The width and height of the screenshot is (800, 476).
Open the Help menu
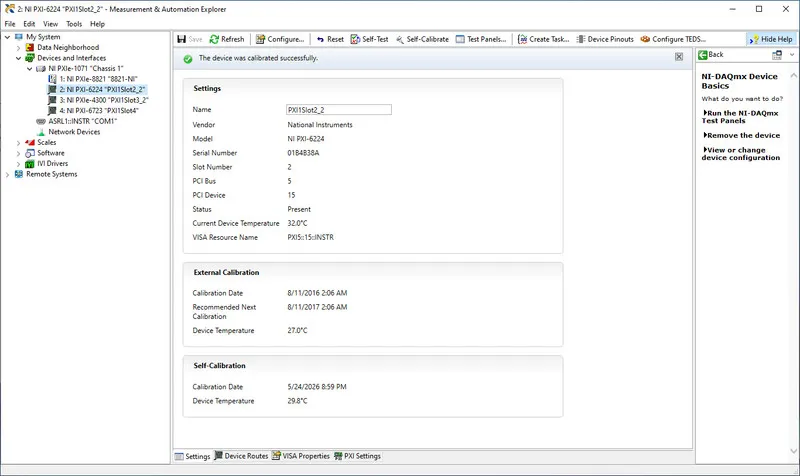pos(97,23)
